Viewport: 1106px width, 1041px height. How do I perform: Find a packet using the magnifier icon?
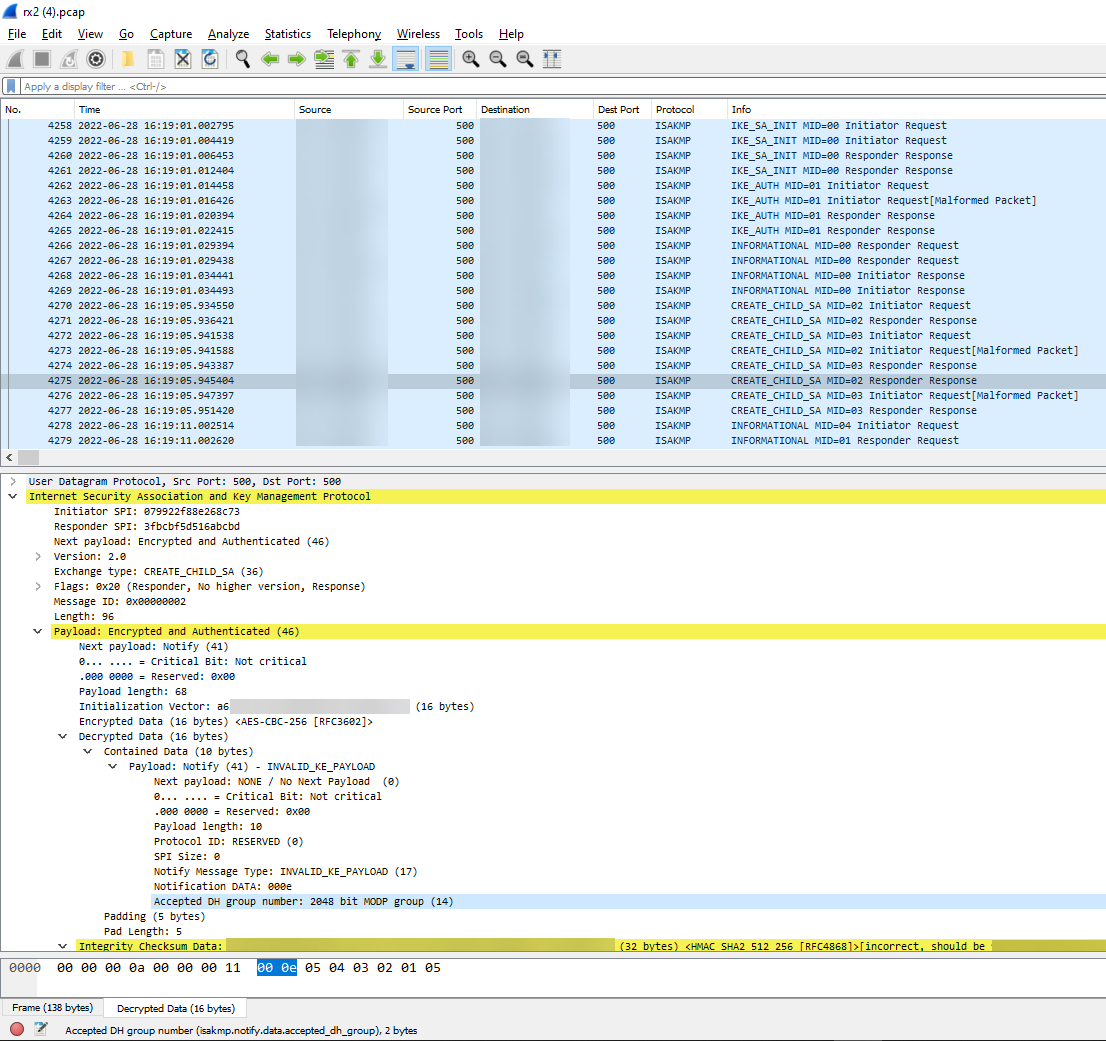point(241,59)
